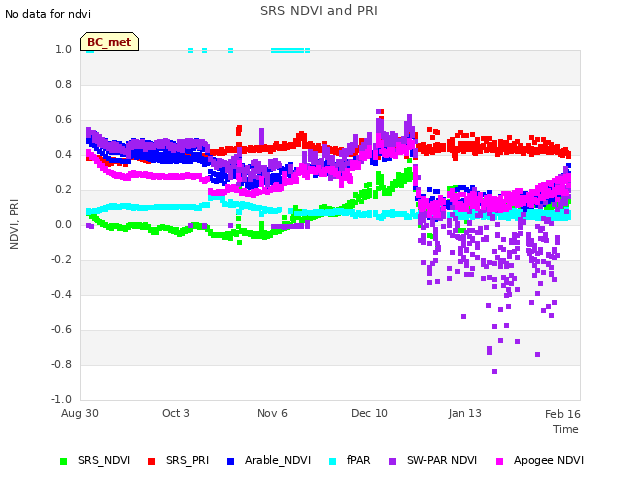Click the 0.8 y-axis tick label

[x=63, y=84]
